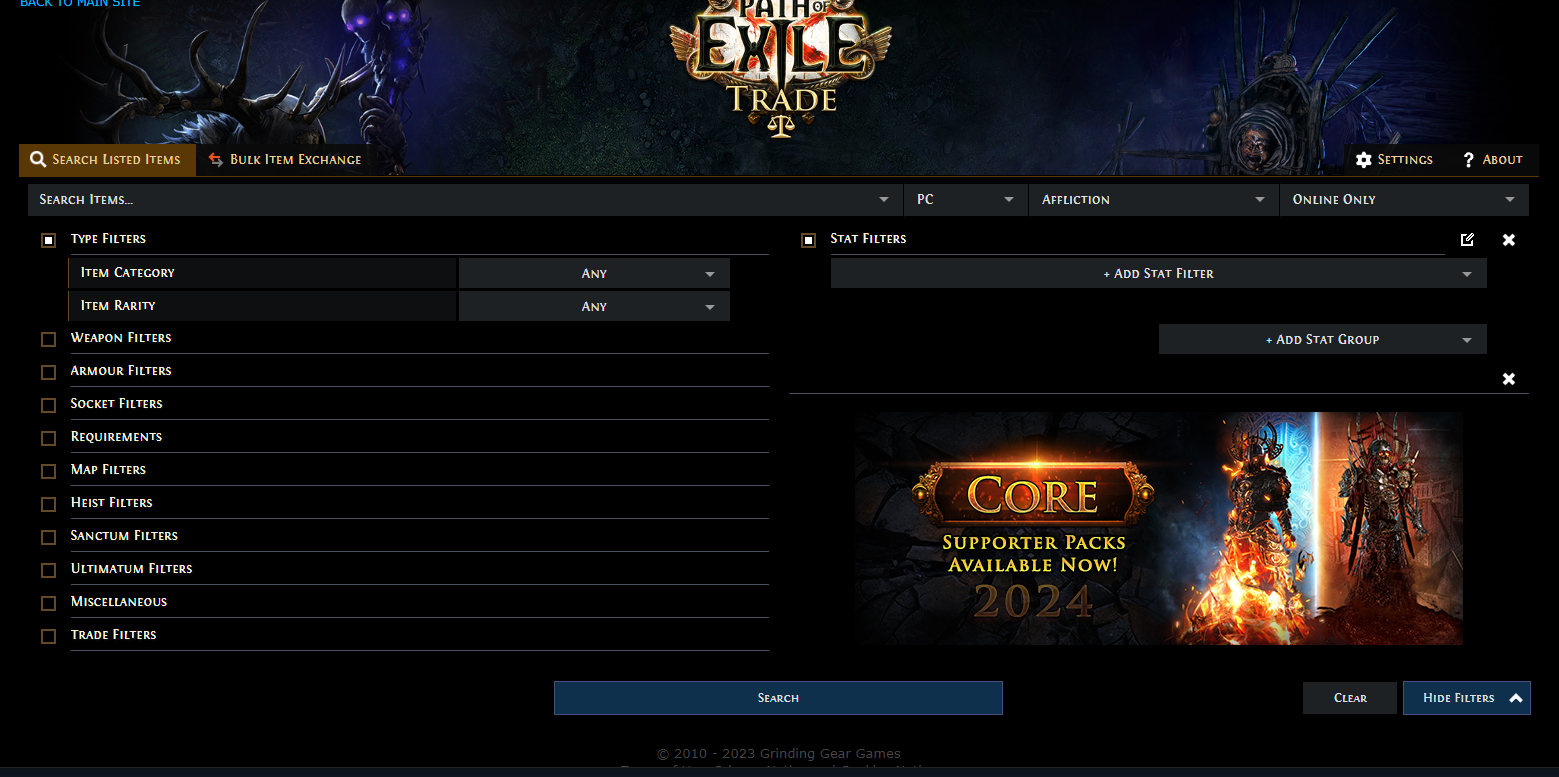Click the Grinding Gear Games copyright text
Image resolution: width=1559 pixels, height=777 pixels.
click(779, 754)
